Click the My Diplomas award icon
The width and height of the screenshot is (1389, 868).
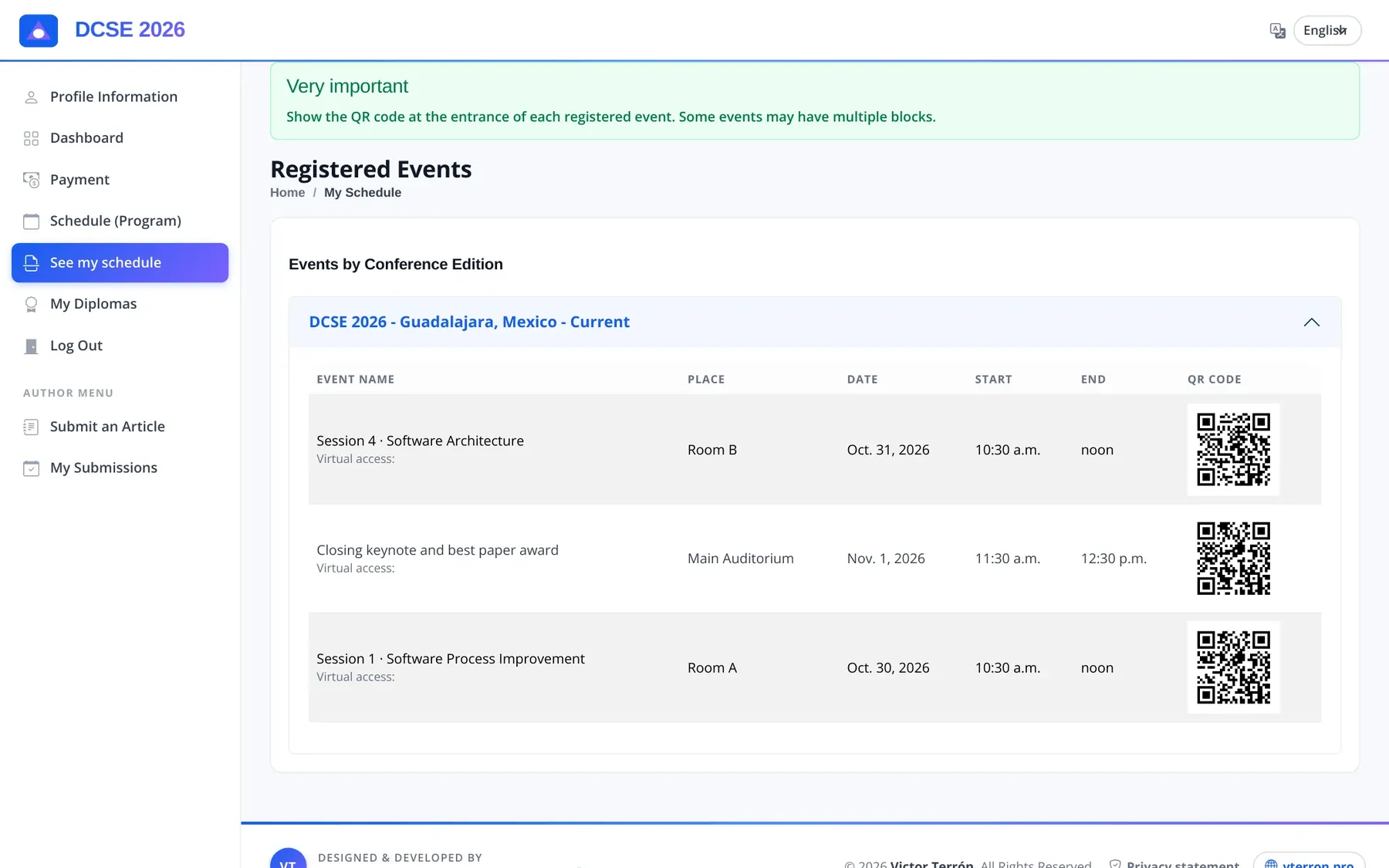pos(31,304)
